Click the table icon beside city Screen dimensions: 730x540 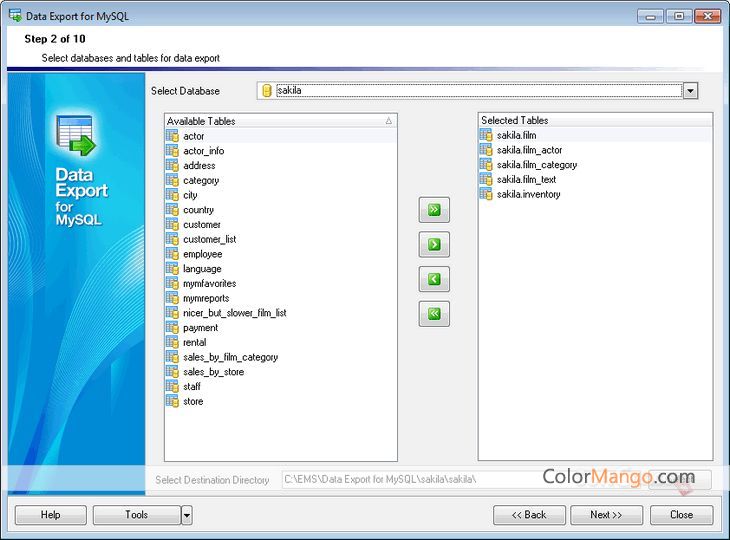click(172, 195)
